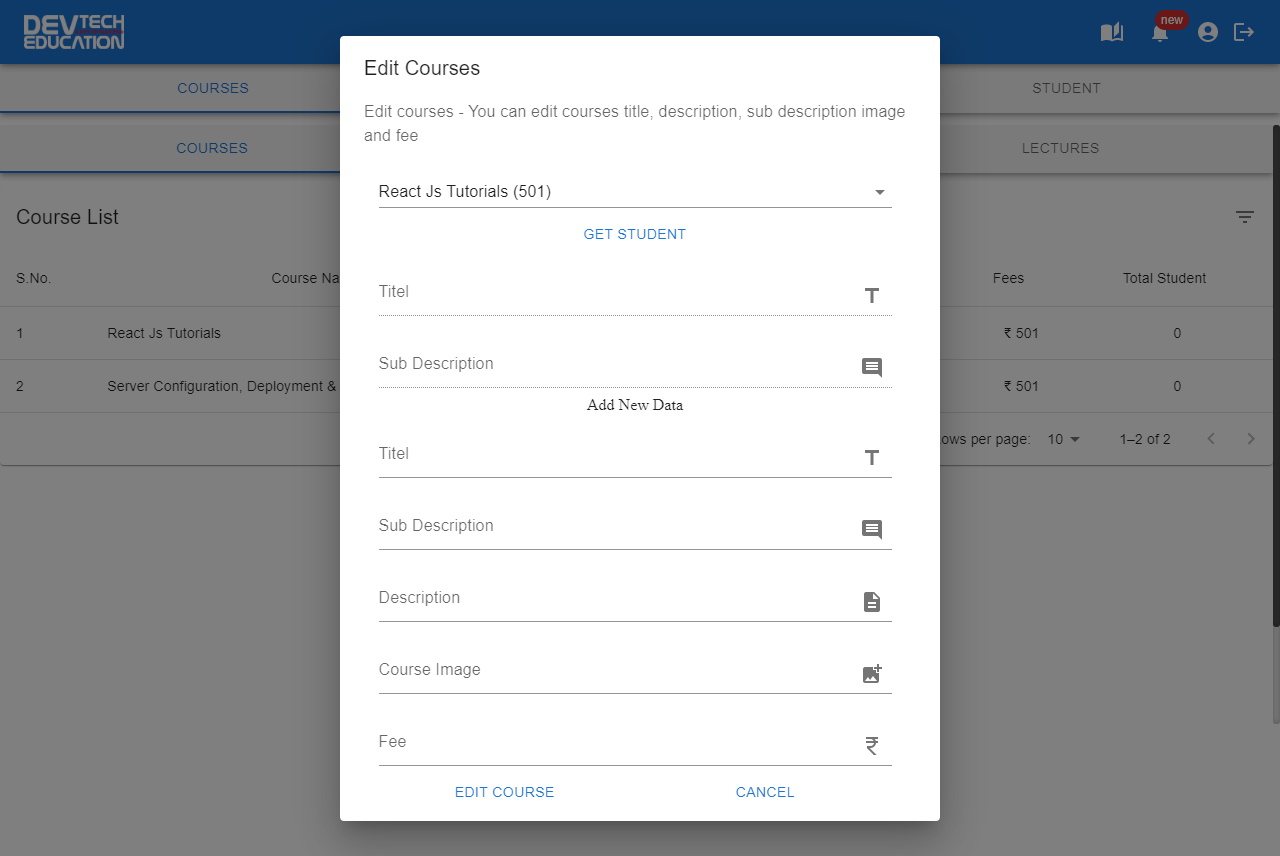
Task: Click the ₹ 501 fee in row 2
Action: [1021, 386]
